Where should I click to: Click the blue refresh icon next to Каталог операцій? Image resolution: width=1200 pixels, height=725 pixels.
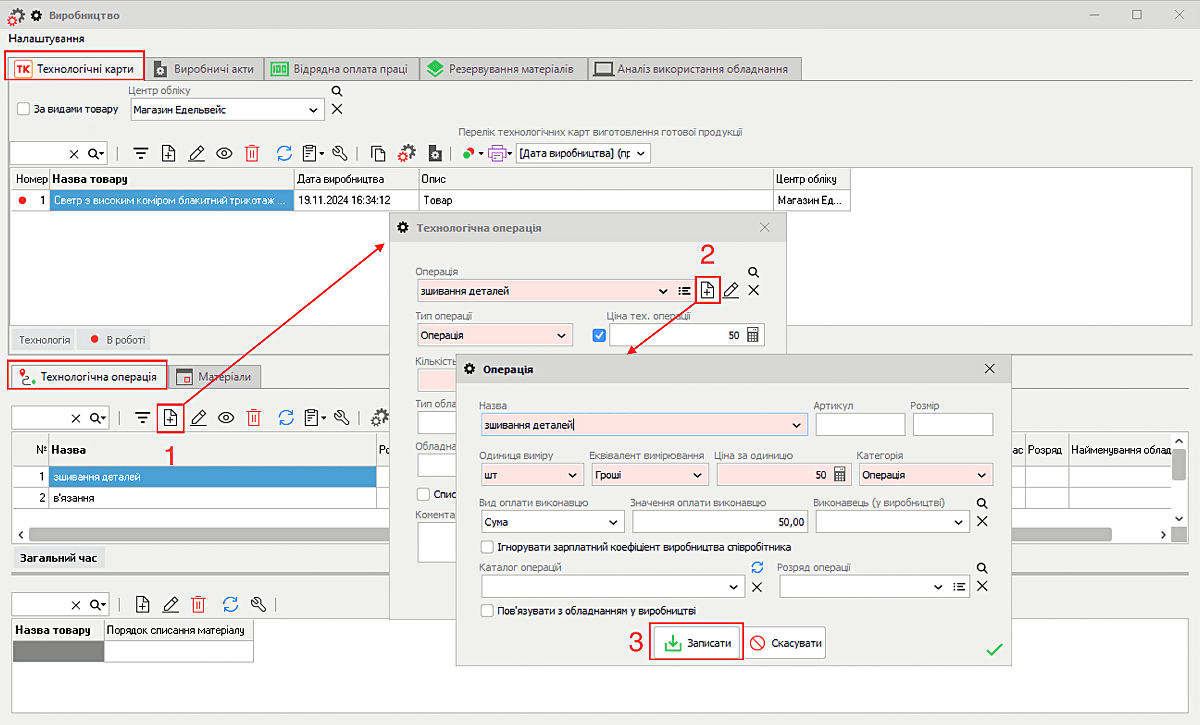[x=758, y=568]
